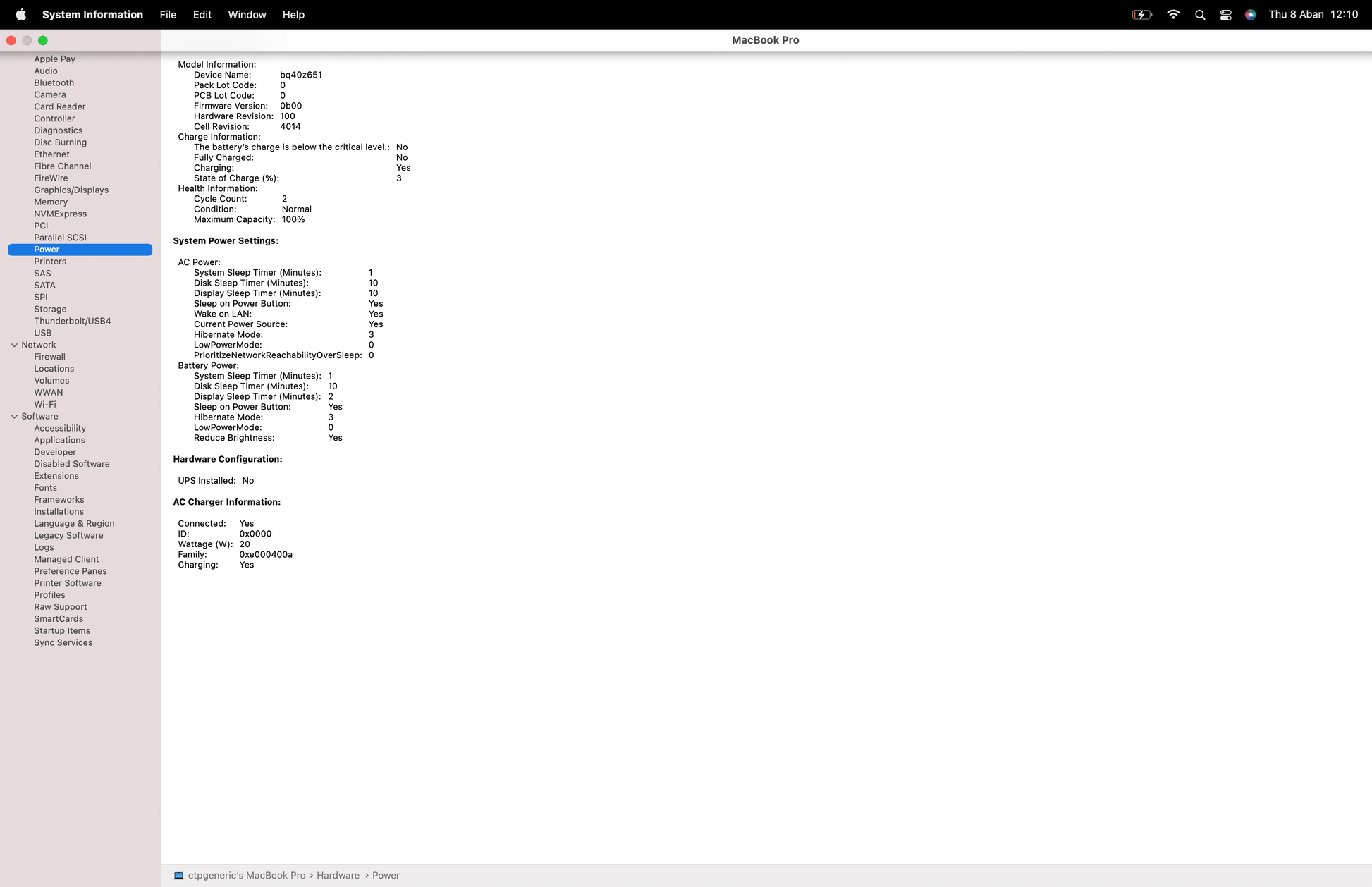Viewport: 1372px width, 887px height.
Task: Click the Wi-Fi menu bar icon
Action: (x=1173, y=14)
